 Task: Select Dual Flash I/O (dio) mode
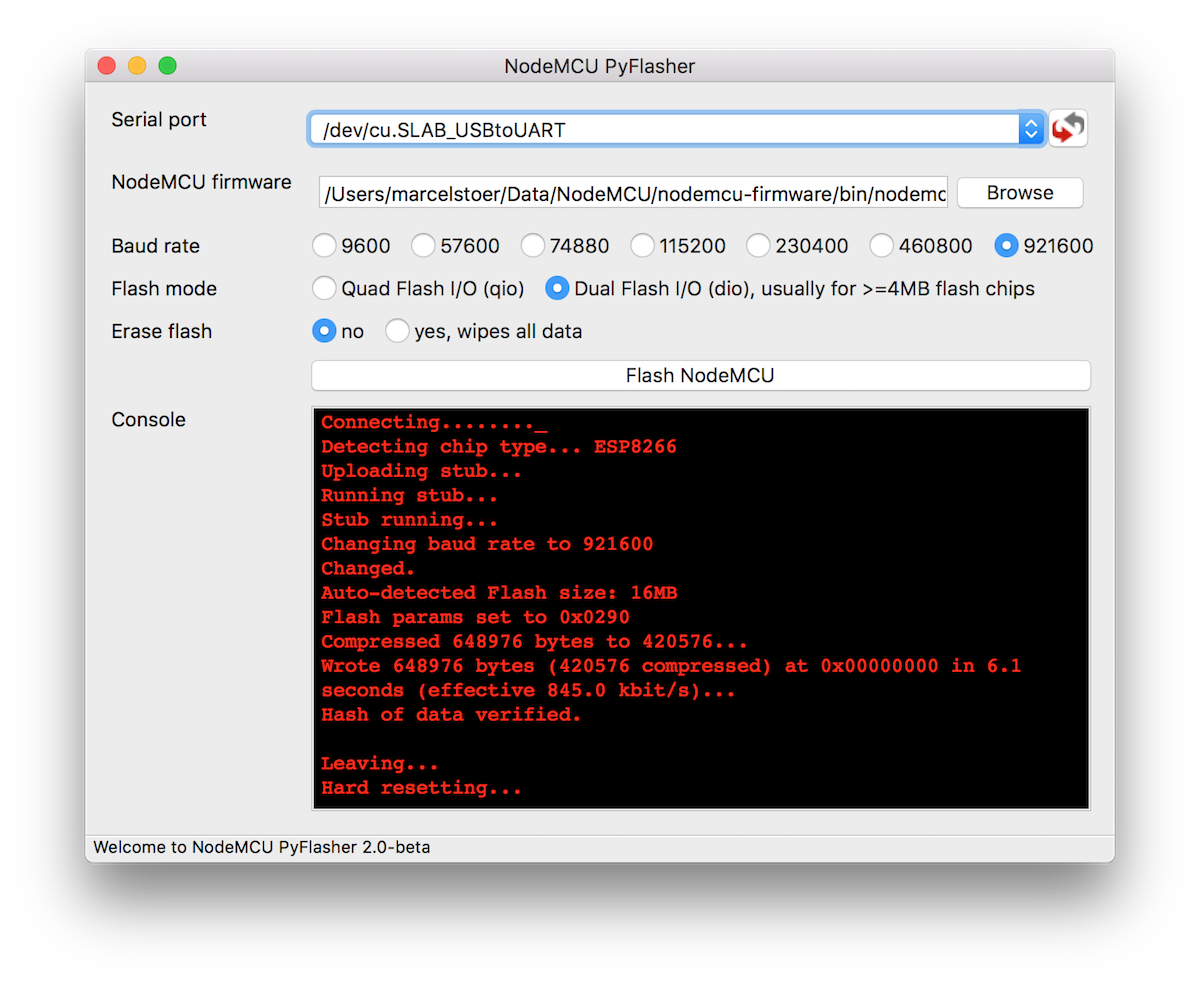point(557,289)
